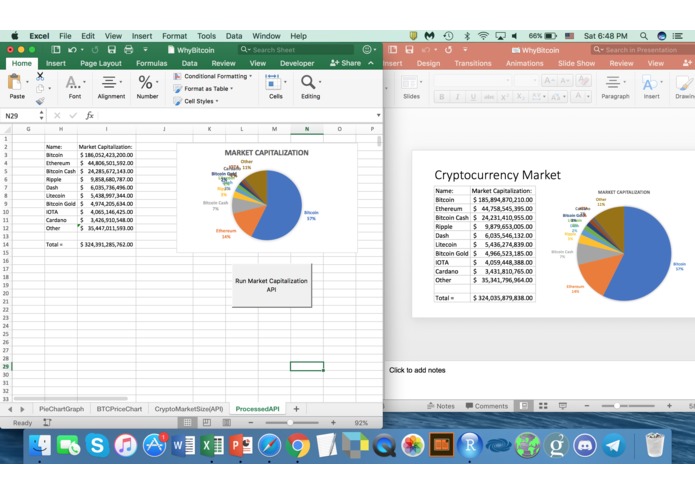The image size is (695, 494).
Task: Adjust the PowerPoint zoom slider
Action: coord(617,406)
